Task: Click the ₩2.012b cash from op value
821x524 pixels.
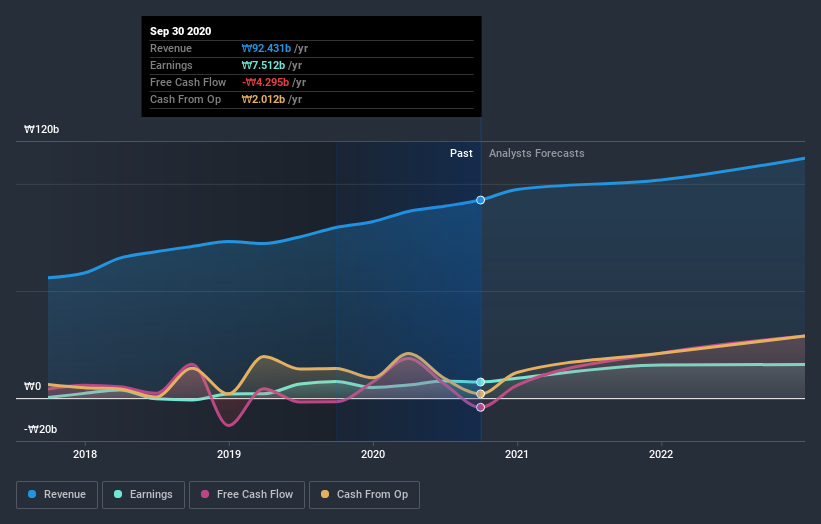Action: tap(263, 99)
